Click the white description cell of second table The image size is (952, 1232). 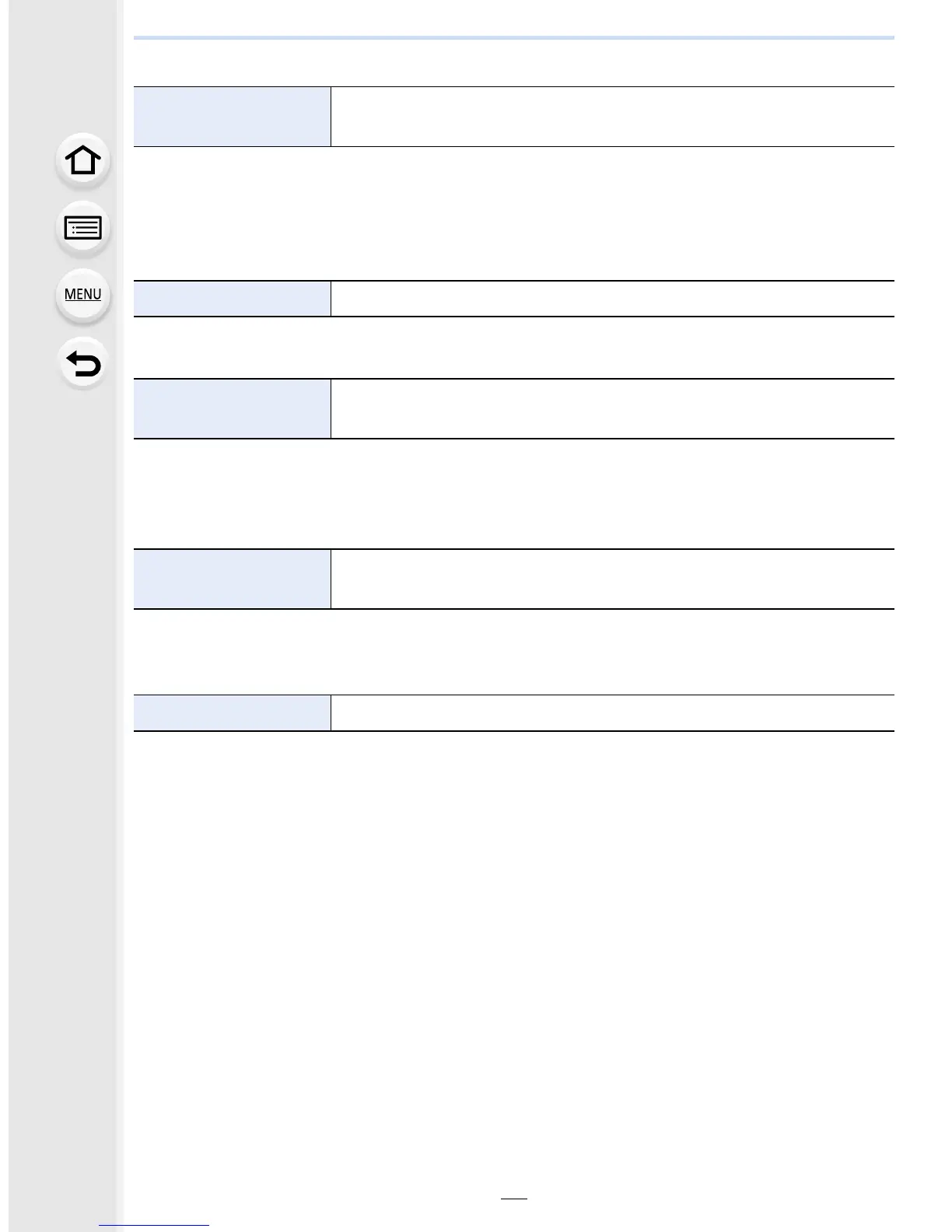[x=613, y=299]
